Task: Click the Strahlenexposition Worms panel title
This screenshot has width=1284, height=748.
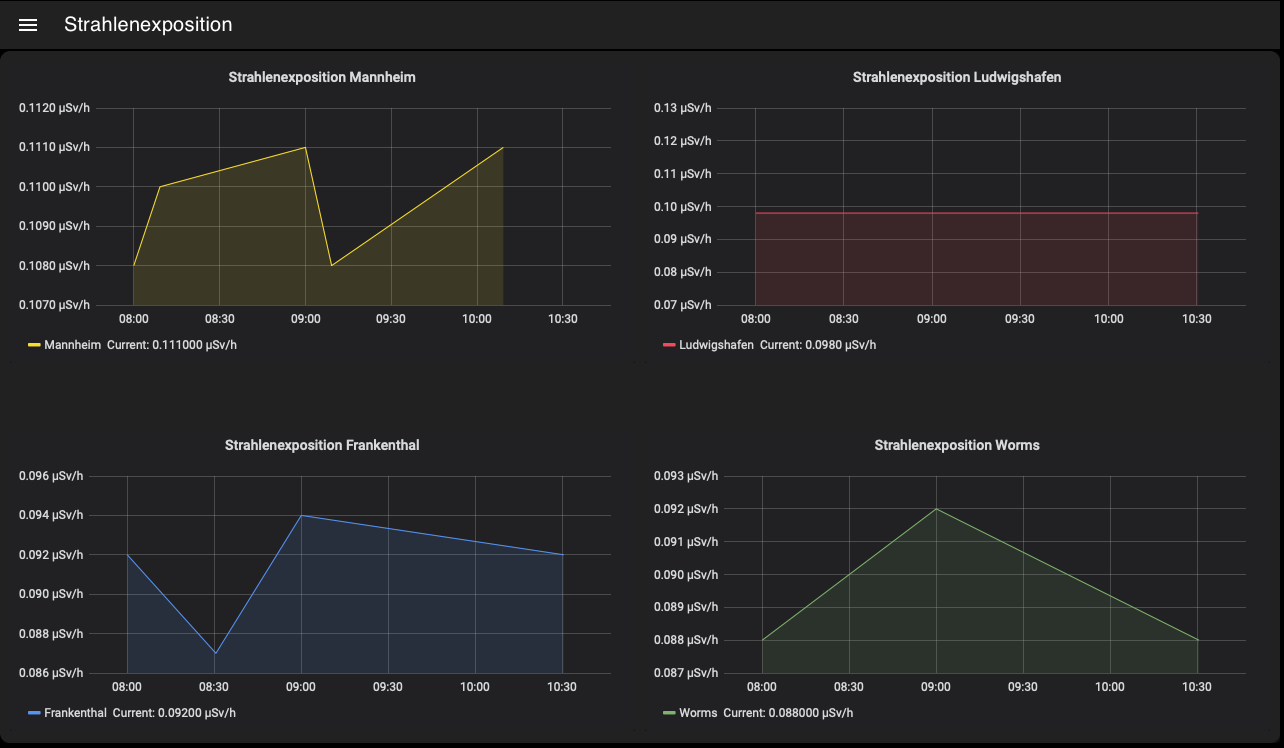Action: tap(957, 445)
